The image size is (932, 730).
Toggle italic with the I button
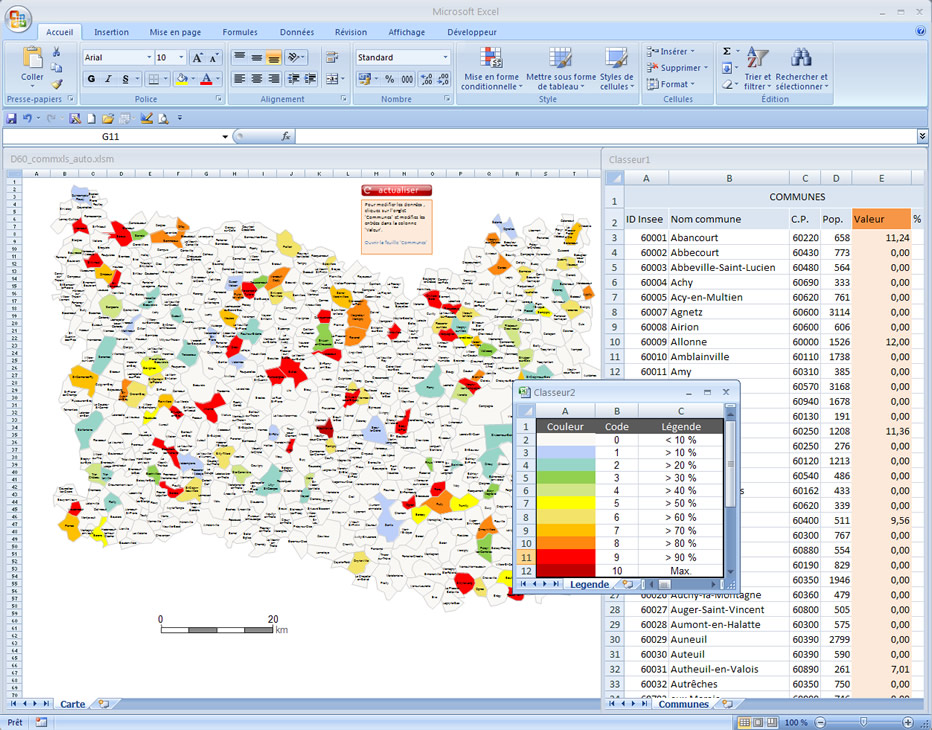108,78
